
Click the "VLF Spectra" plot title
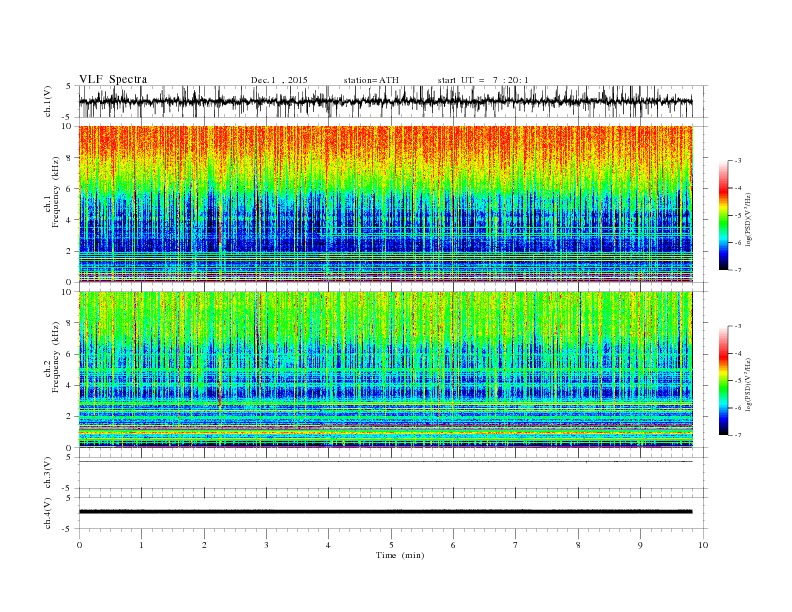tap(113, 79)
